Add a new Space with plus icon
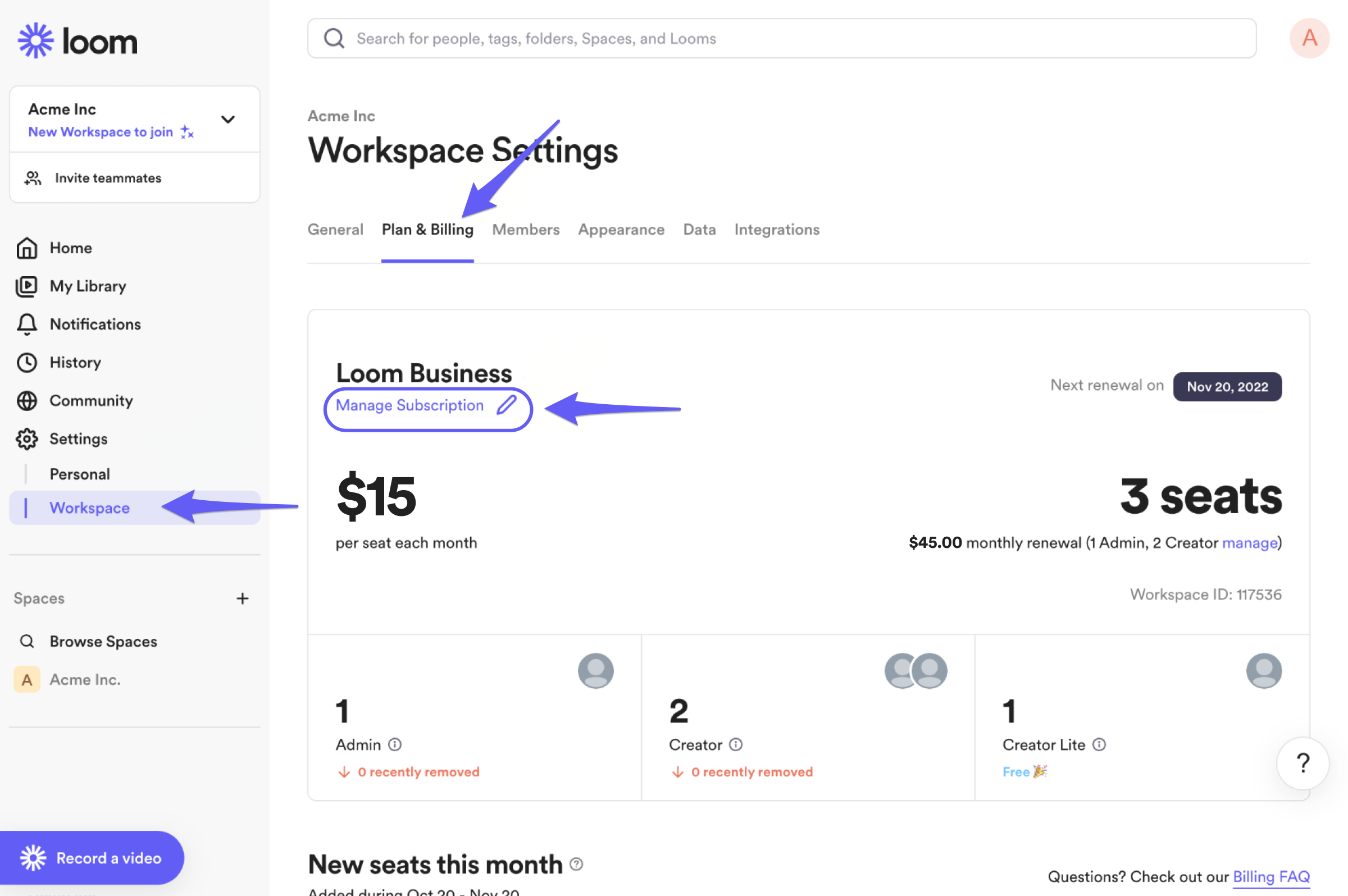This screenshot has height=896, width=1348. point(243,598)
